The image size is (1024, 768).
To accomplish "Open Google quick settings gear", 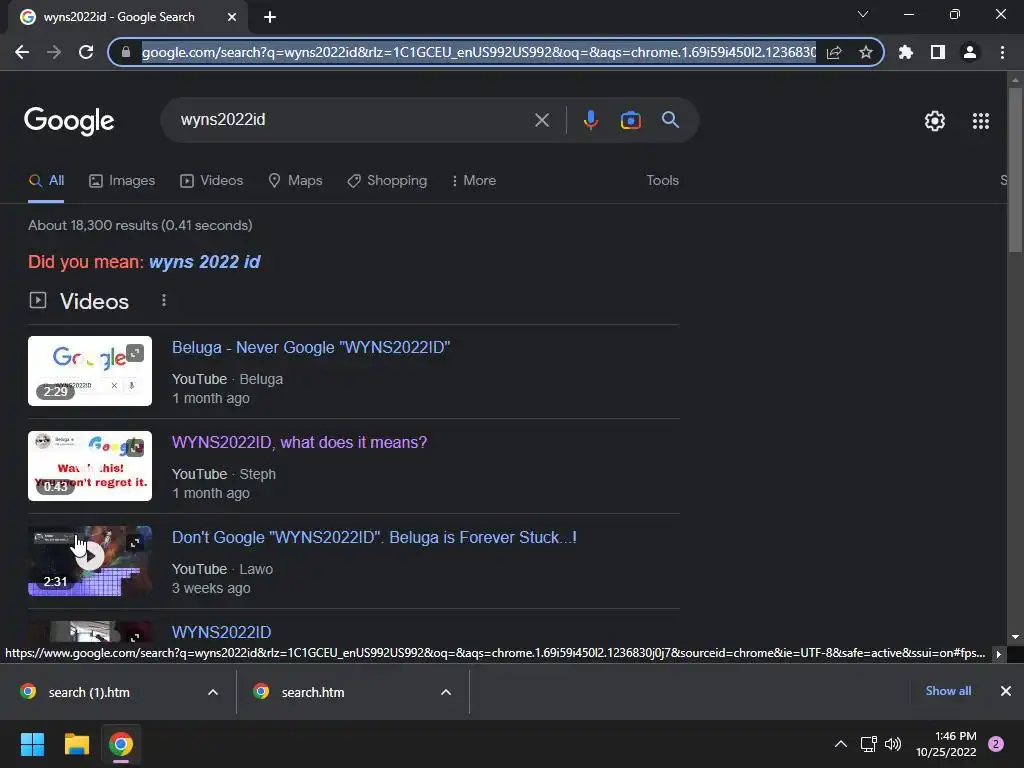I will 935,121.
